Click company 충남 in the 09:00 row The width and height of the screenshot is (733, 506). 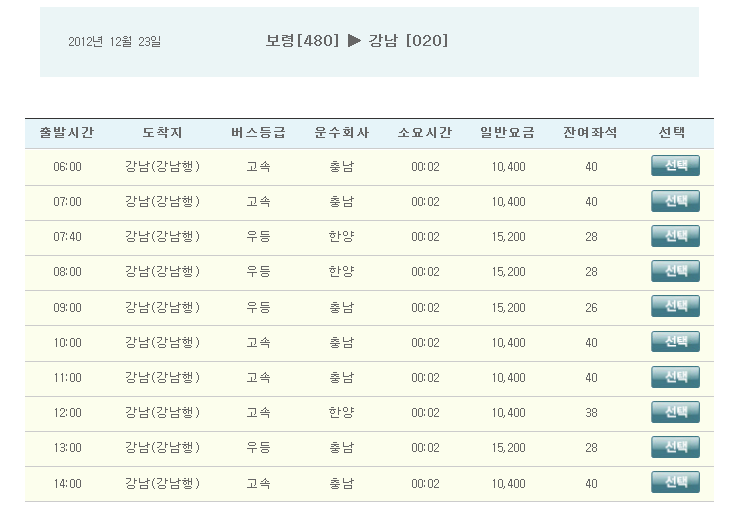pyautogui.click(x=341, y=307)
